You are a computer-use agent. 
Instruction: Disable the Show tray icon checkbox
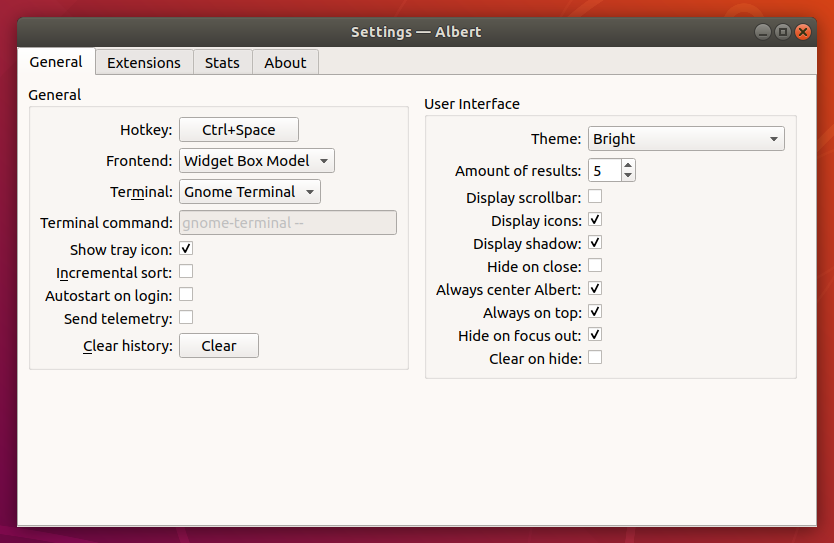(186, 249)
